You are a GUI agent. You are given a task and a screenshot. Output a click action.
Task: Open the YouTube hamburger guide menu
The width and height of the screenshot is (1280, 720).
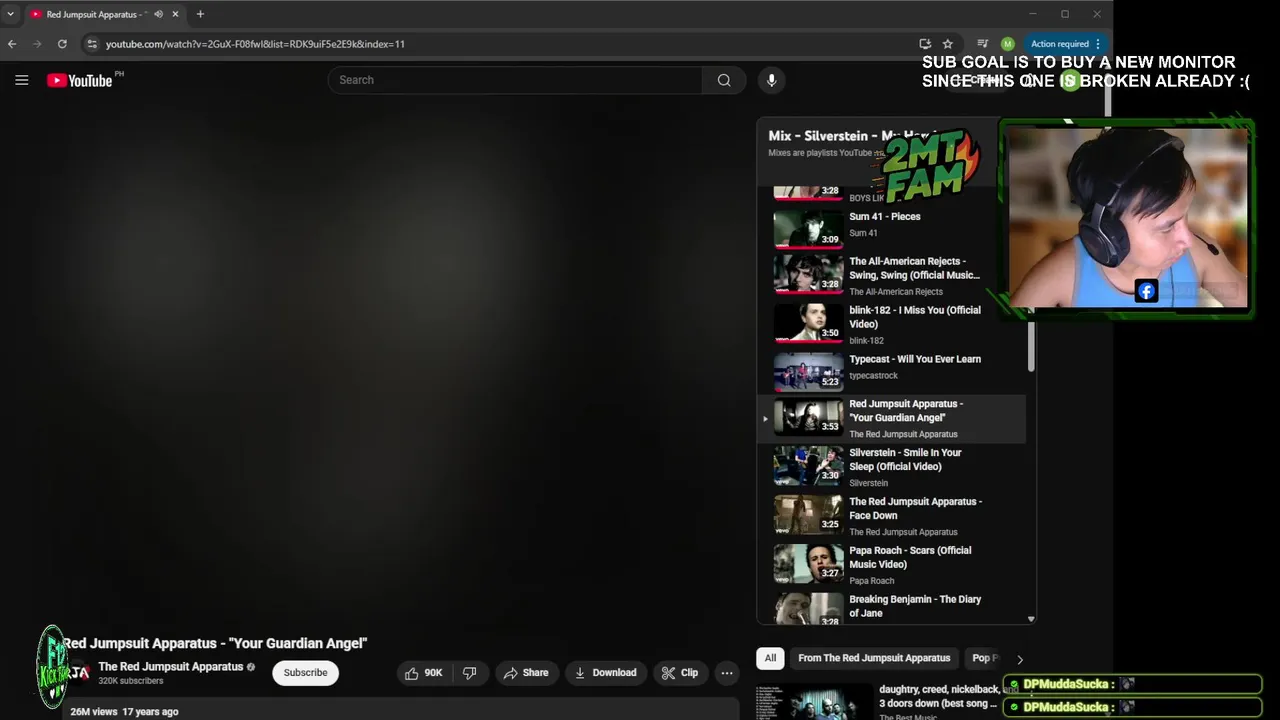point(22,80)
